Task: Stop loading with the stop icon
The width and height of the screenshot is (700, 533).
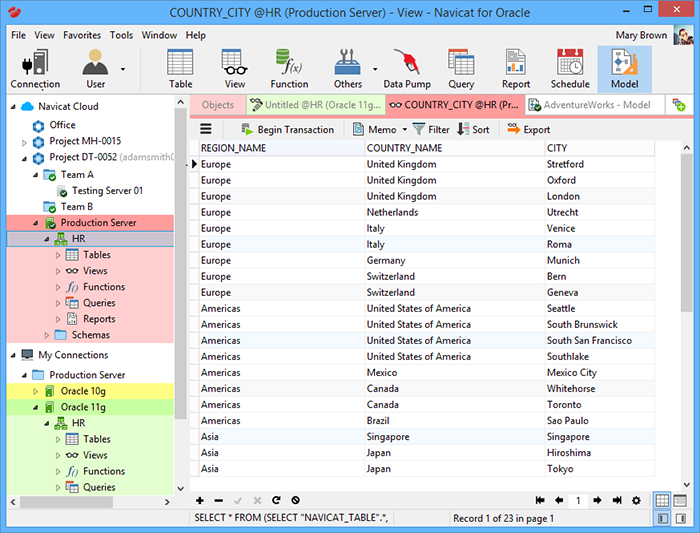Action: tap(296, 500)
